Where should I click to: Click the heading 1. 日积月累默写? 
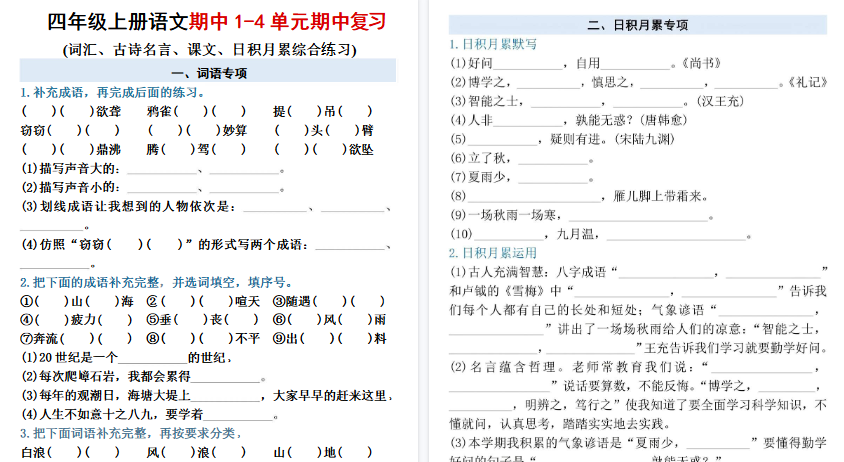pos(494,44)
